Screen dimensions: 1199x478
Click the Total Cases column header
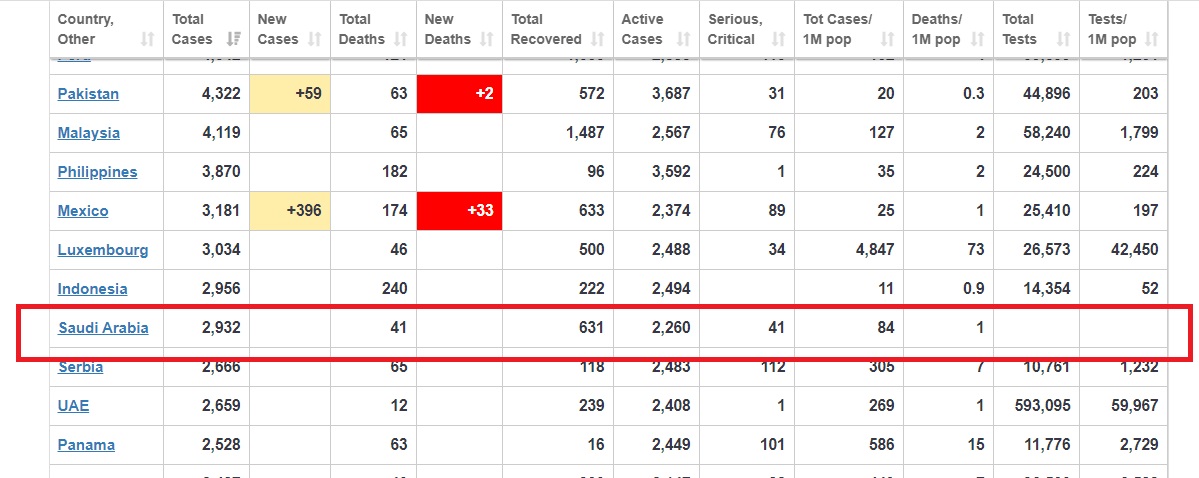[206, 29]
